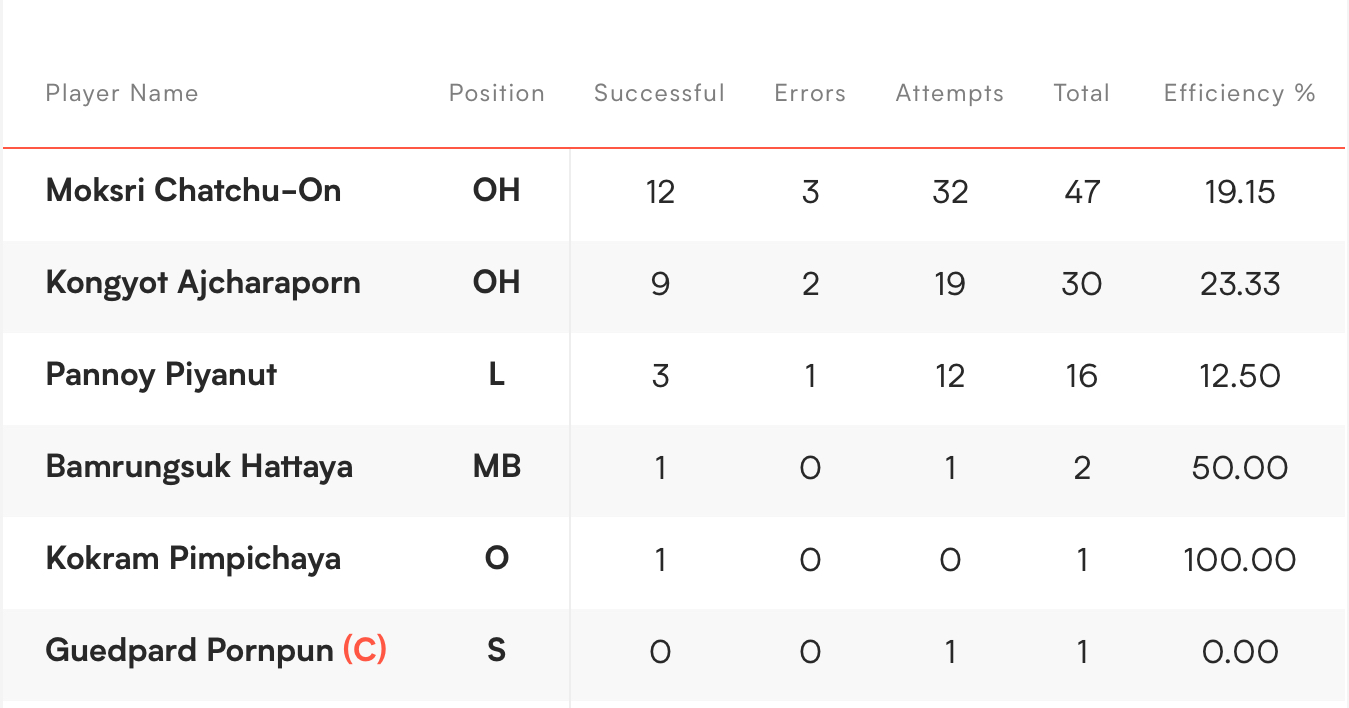Sort by Total column header
The height and width of the screenshot is (708, 1349).
[1081, 94]
